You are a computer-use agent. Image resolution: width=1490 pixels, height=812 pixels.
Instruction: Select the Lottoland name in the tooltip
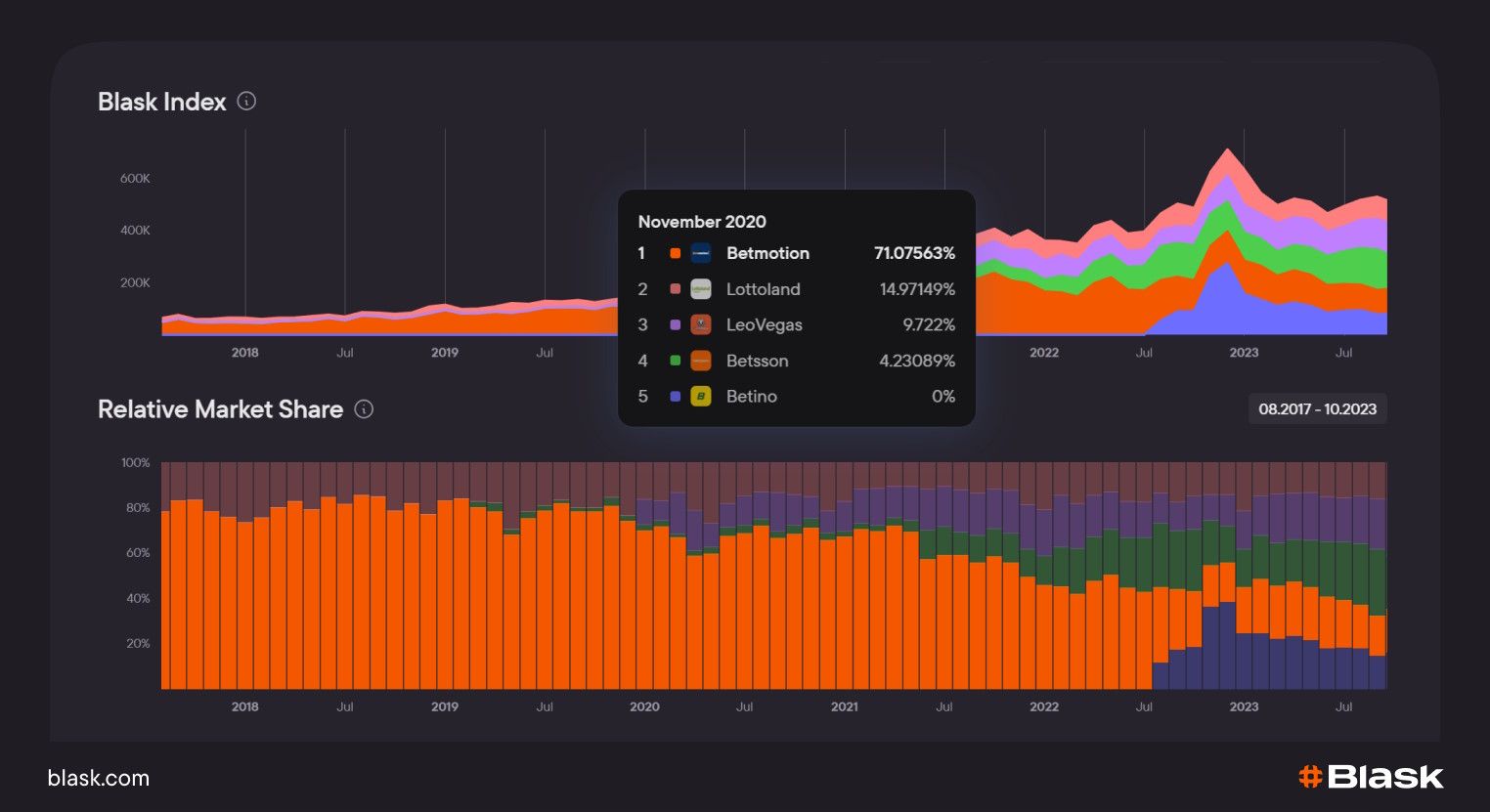pyautogui.click(x=763, y=289)
